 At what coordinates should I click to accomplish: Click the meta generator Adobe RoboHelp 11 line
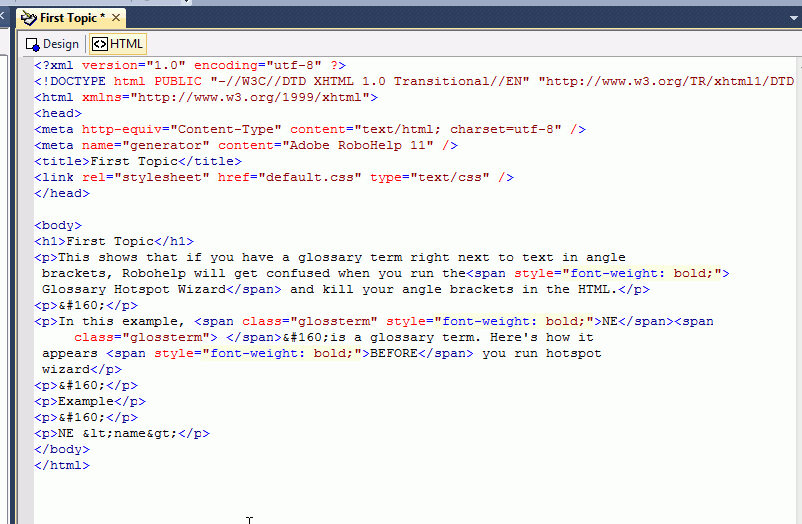[246, 145]
